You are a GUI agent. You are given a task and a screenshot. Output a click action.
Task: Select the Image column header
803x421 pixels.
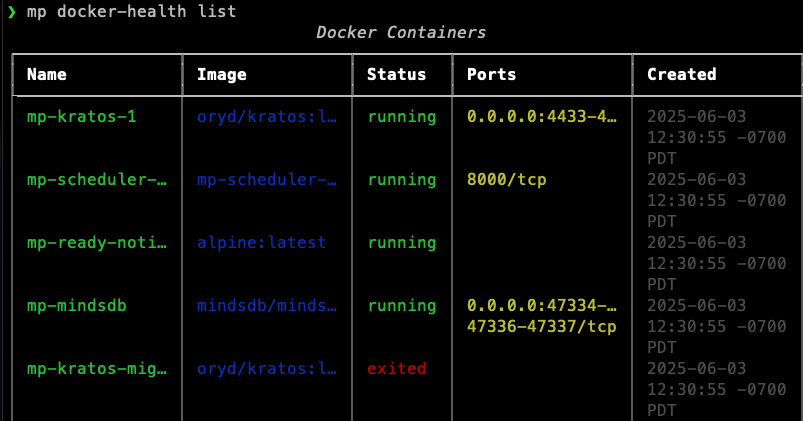(x=222, y=74)
